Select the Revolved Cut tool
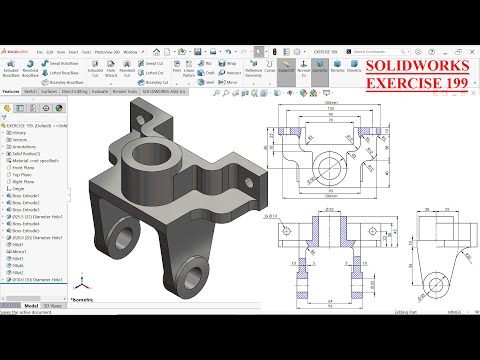The image size is (480, 360). point(127,69)
